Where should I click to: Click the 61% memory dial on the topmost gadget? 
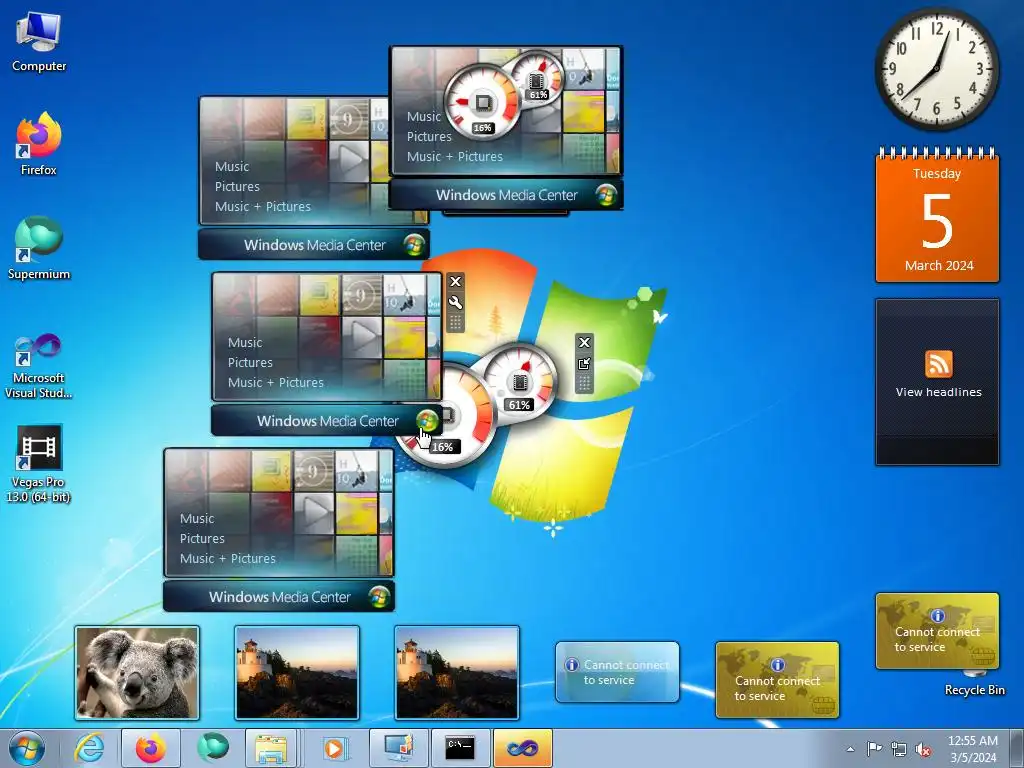pos(537,80)
